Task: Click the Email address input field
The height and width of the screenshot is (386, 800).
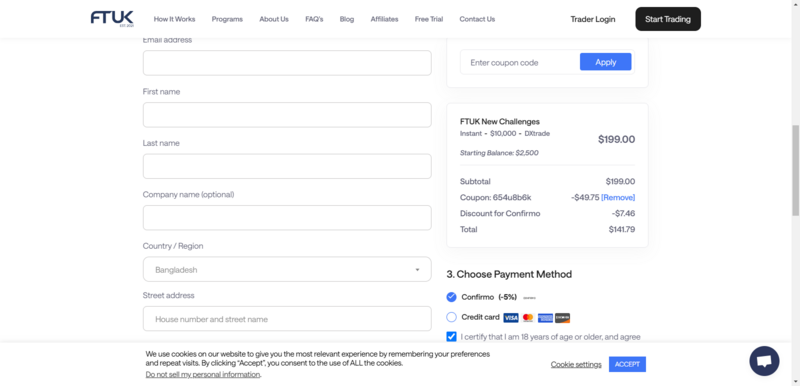Action: pyautogui.click(x=287, y=63)
